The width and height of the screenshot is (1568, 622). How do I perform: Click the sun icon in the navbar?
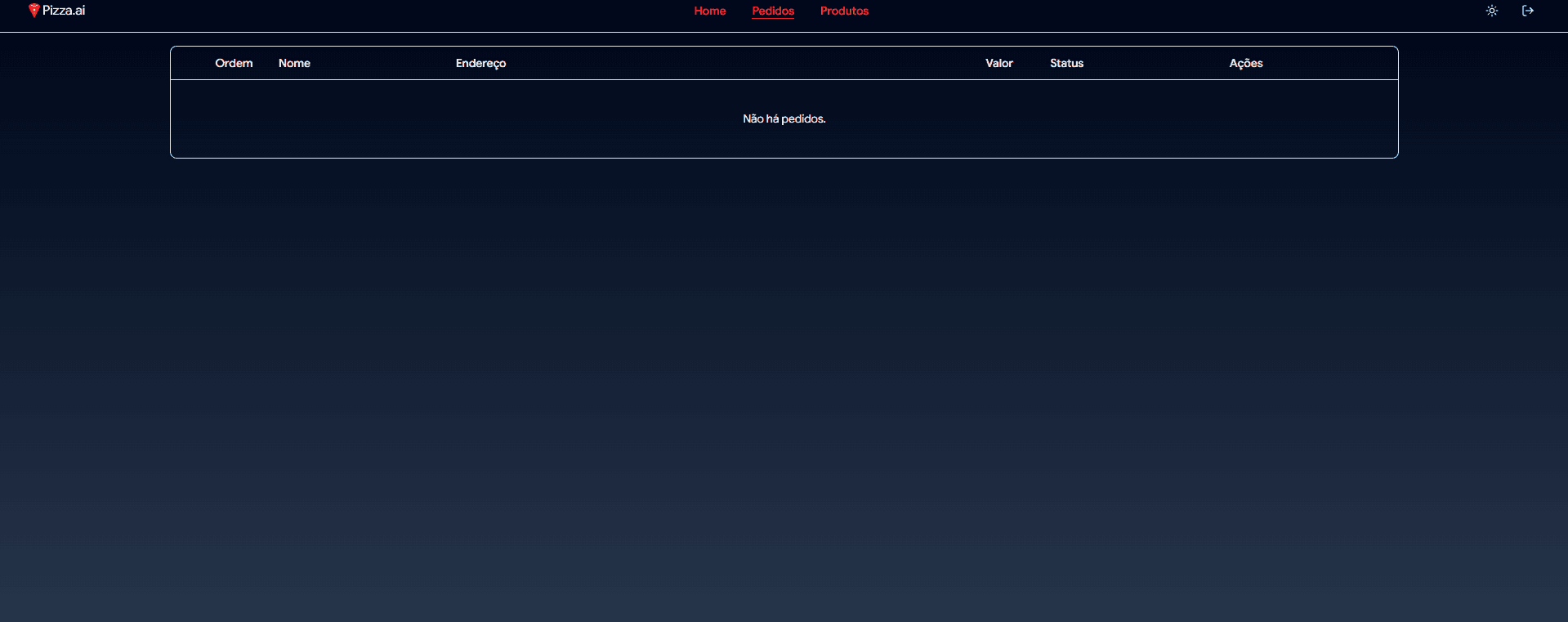coord(1491,11)
